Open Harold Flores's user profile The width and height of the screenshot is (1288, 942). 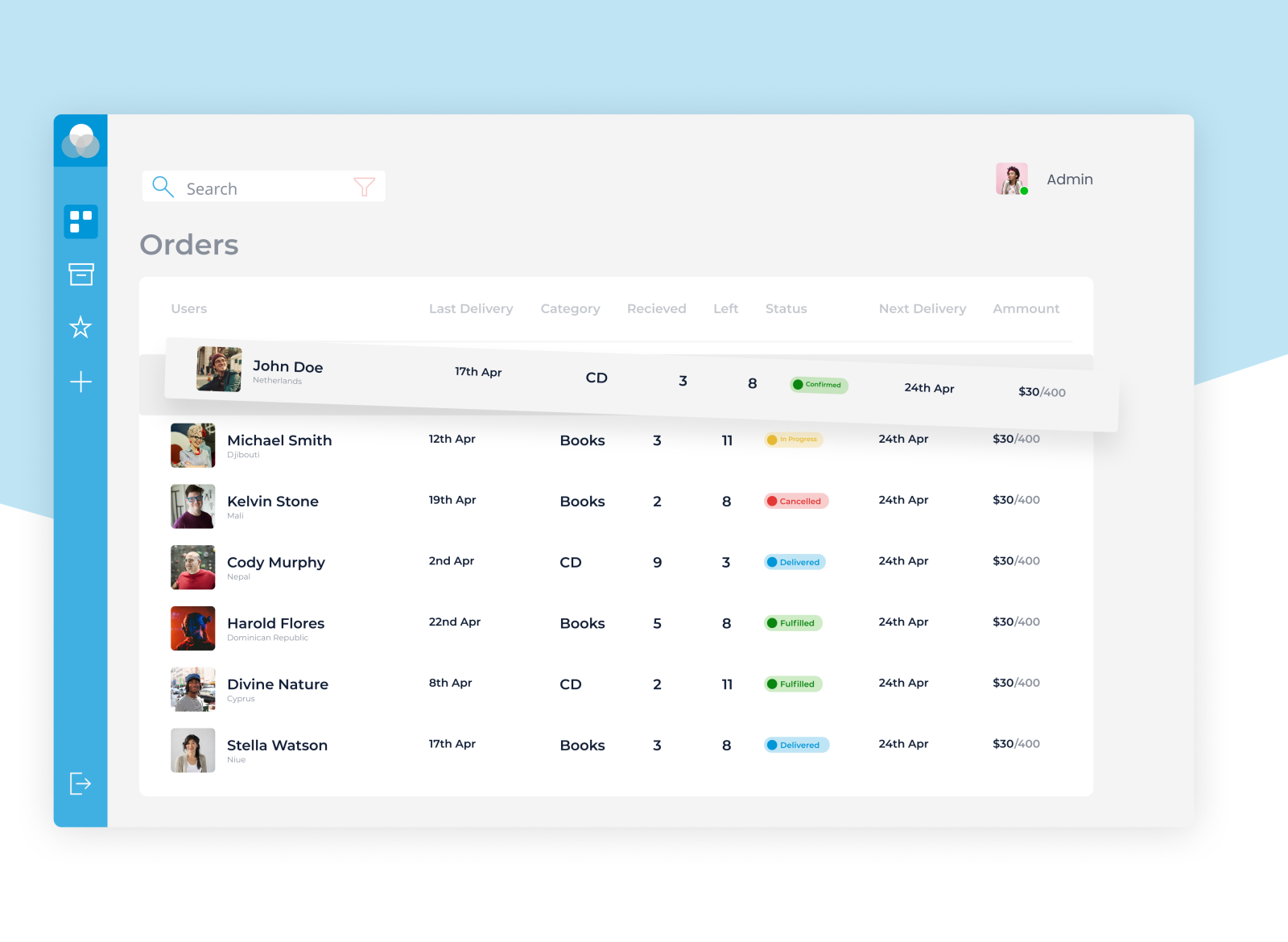click(x=275, y=623)
